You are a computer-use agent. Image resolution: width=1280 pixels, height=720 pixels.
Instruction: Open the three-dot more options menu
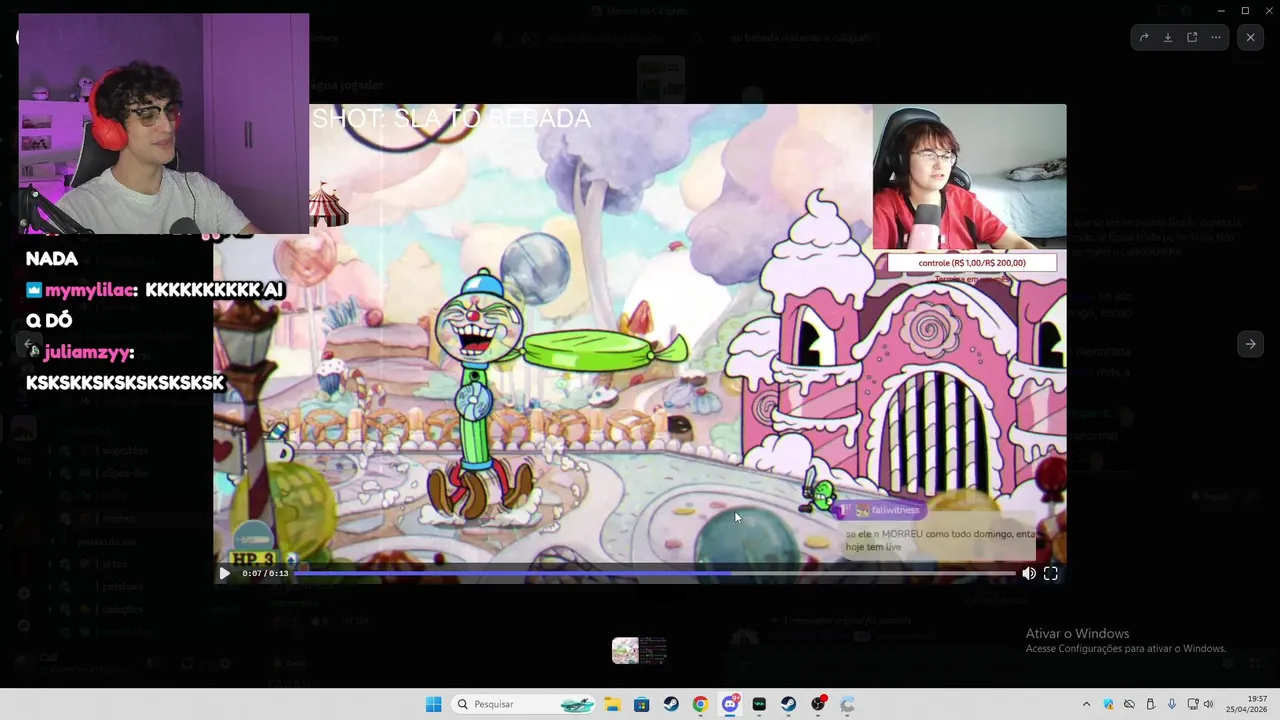[x=1216, y=37]
